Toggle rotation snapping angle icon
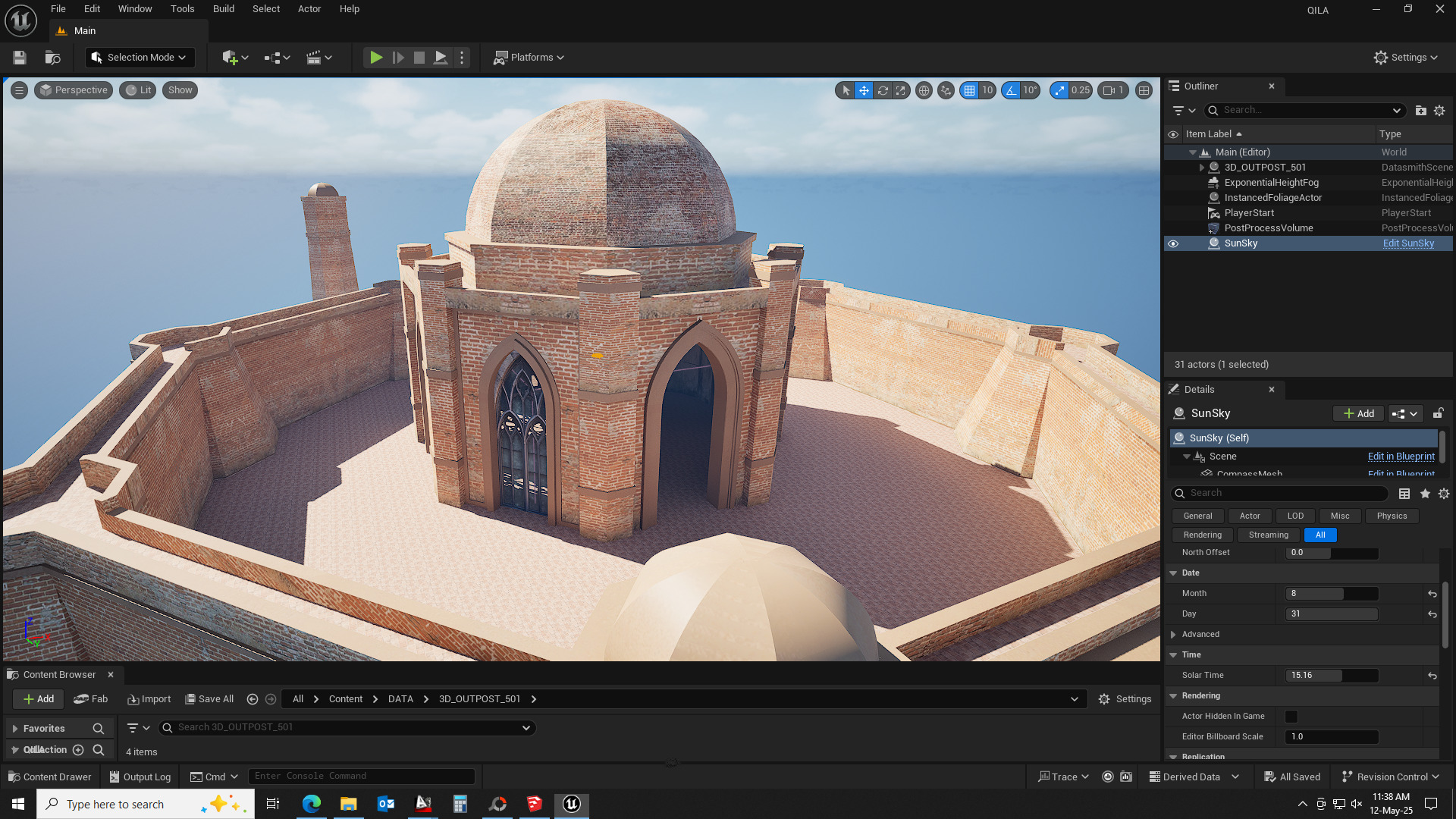Viewport: 1456px width, 819px height. coord(1011,90)
